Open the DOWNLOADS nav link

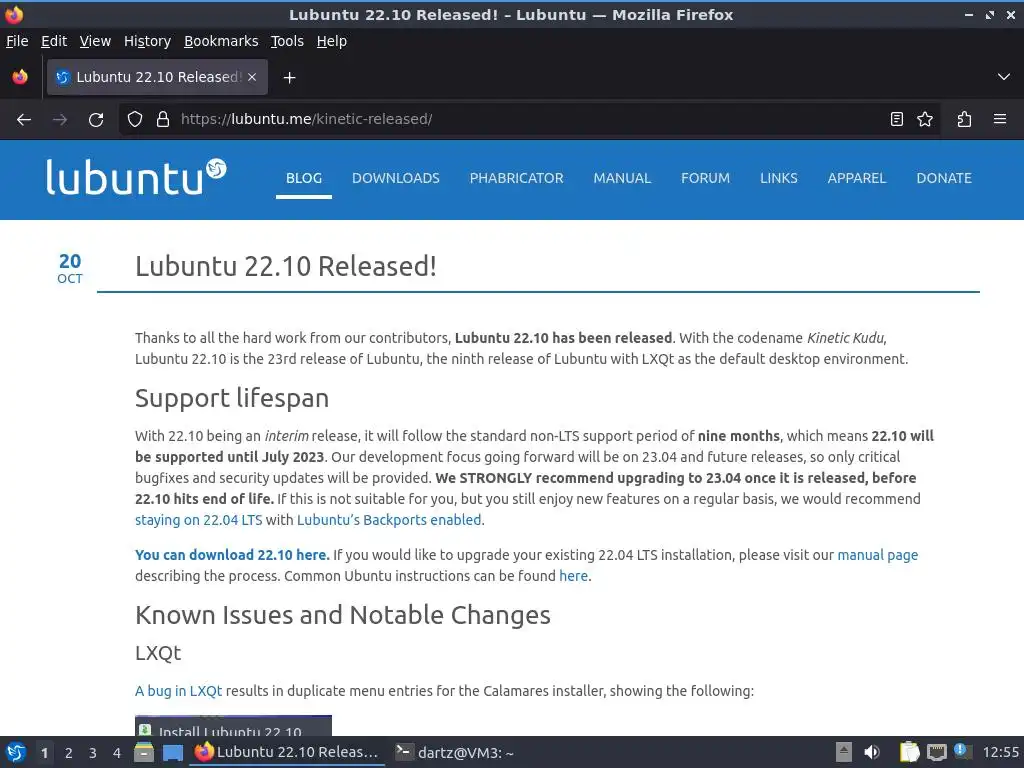click(396, 178)
